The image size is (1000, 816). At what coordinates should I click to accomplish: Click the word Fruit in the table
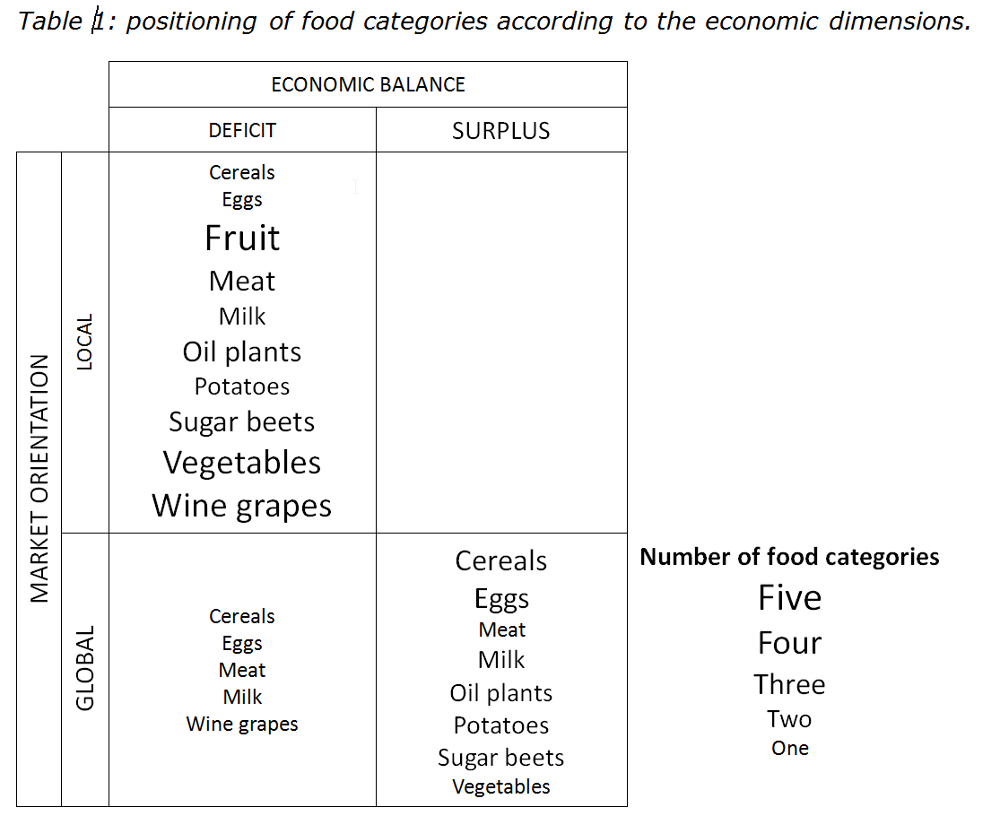[242, 238]
